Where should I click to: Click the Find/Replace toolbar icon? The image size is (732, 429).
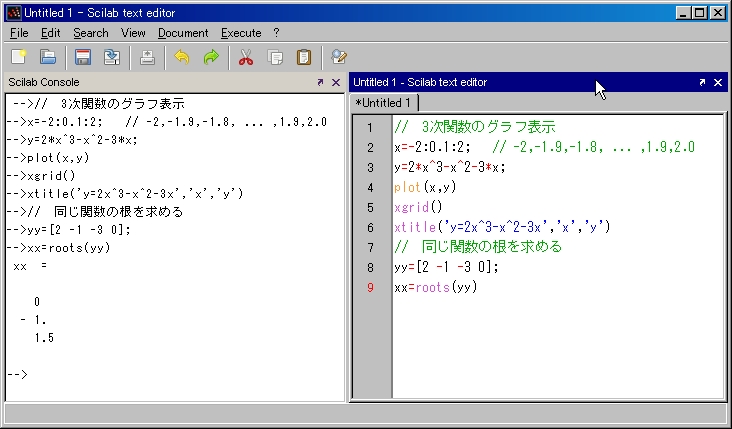tap(339, 57)
